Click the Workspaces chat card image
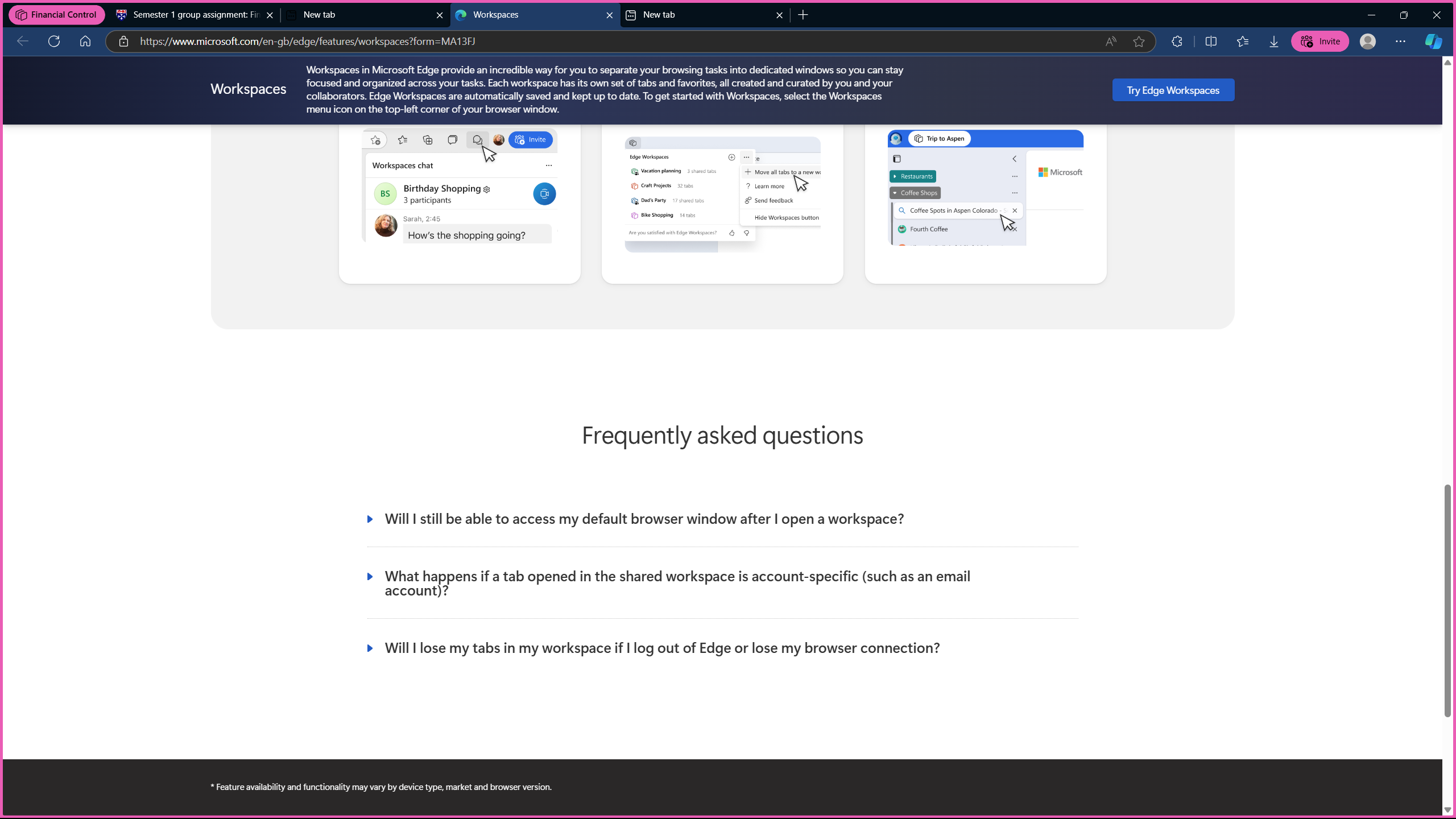This screenshot has width=1456, height=819. (460, 185)
